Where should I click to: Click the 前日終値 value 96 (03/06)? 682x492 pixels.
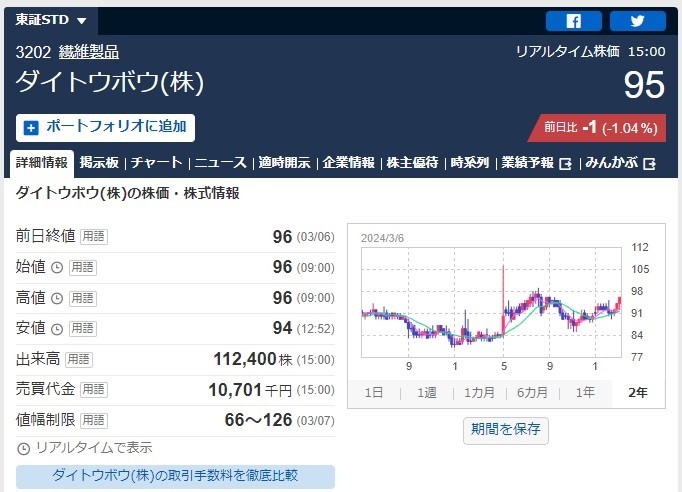coord(304,237)
